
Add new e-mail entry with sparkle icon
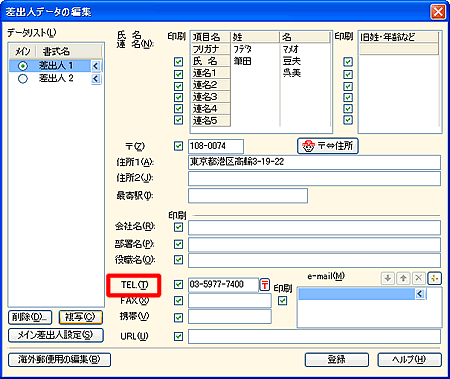[434, 278]
